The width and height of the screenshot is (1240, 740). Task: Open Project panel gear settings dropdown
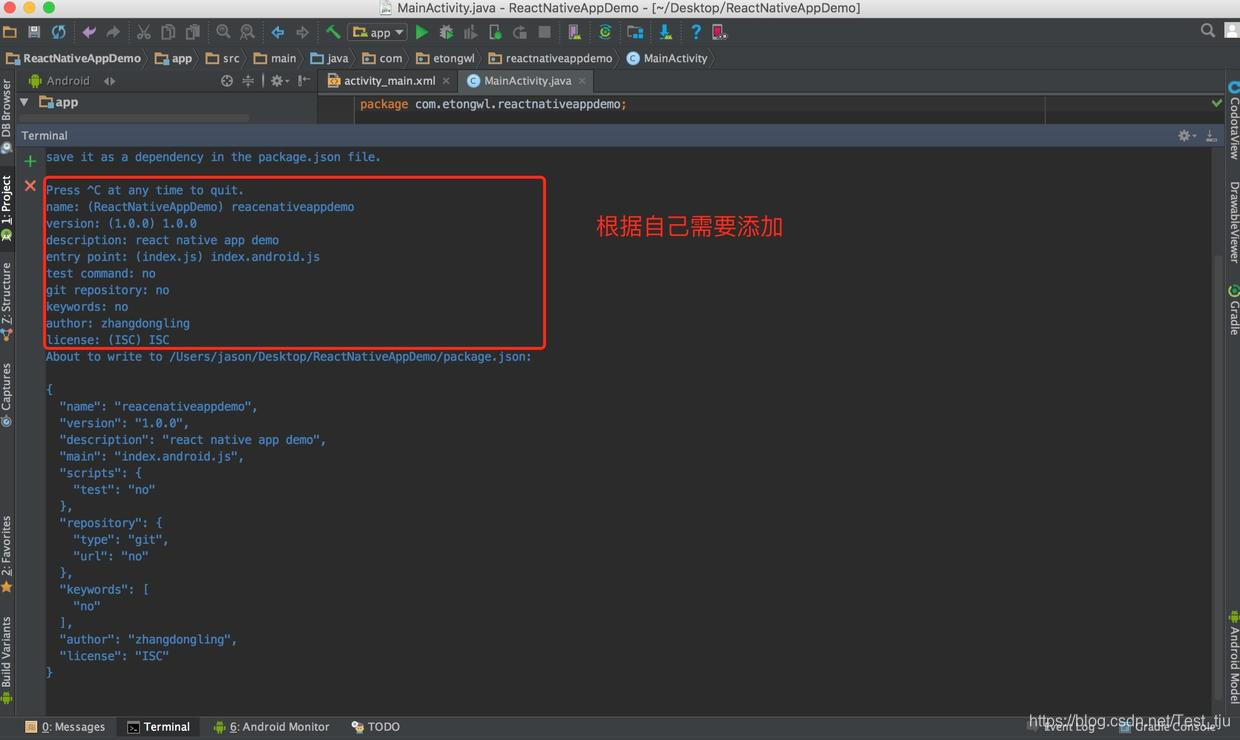point(279,81)
